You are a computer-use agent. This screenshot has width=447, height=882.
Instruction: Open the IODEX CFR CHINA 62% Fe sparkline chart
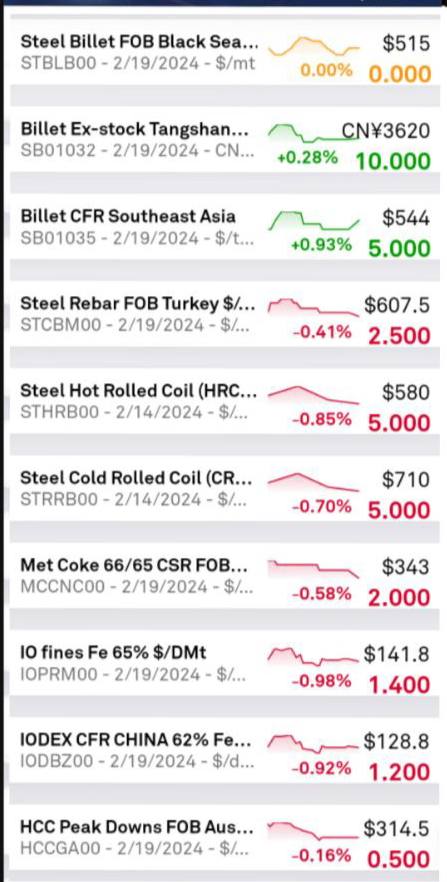click(314, 744)
